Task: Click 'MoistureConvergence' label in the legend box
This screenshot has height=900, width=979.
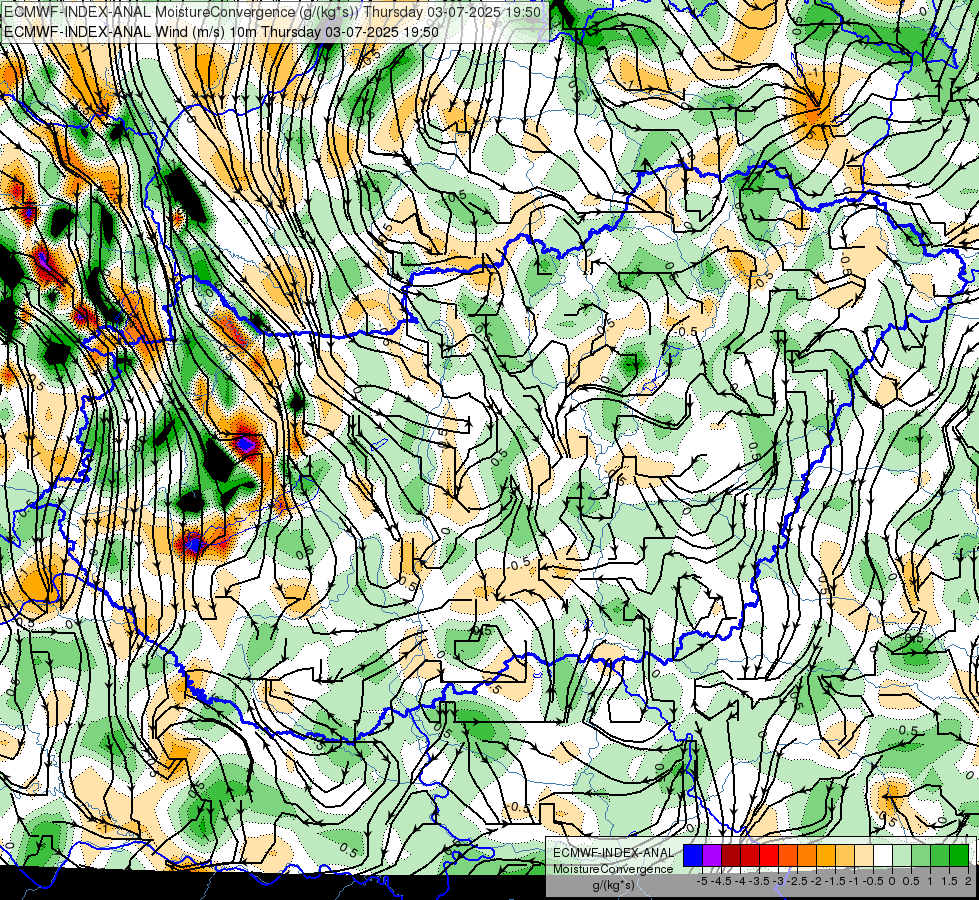Action: [613, 869]
